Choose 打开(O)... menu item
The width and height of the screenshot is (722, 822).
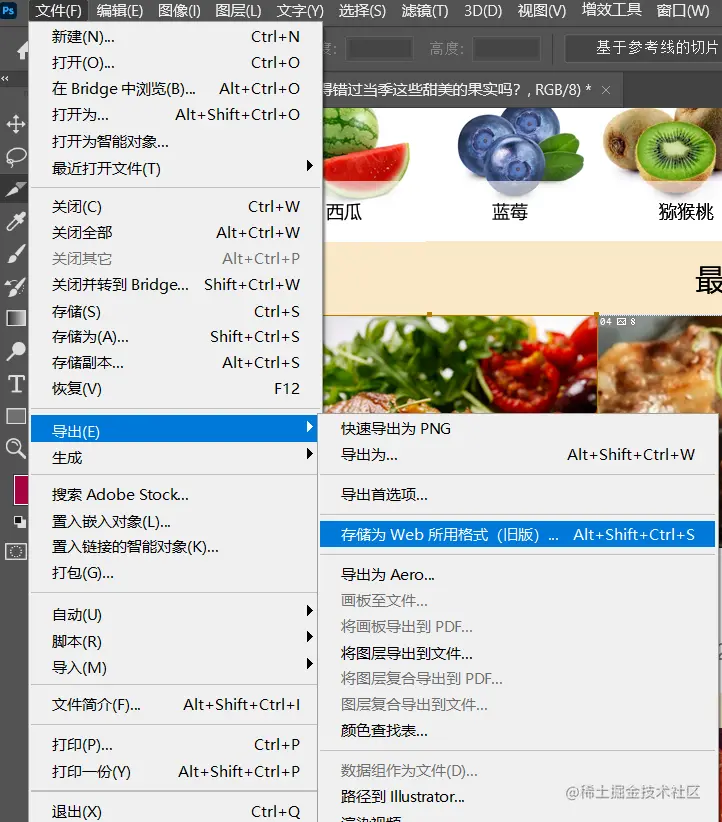(x=176, y=63)
